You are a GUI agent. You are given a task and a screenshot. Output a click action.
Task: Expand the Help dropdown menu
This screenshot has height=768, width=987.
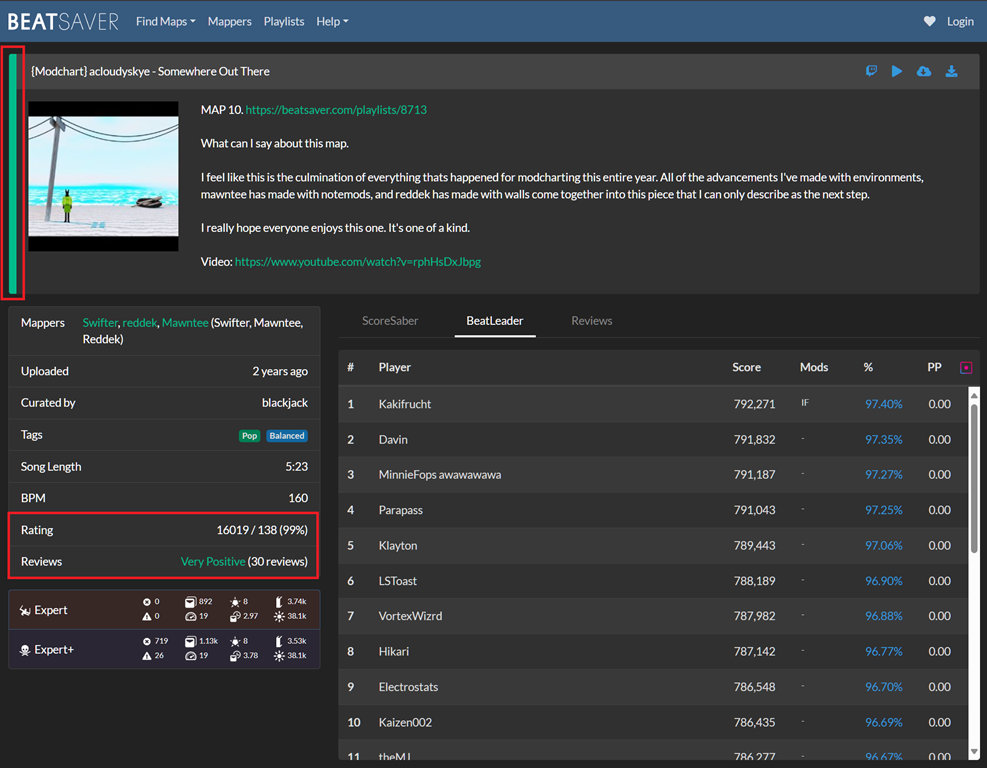point(332,21)
